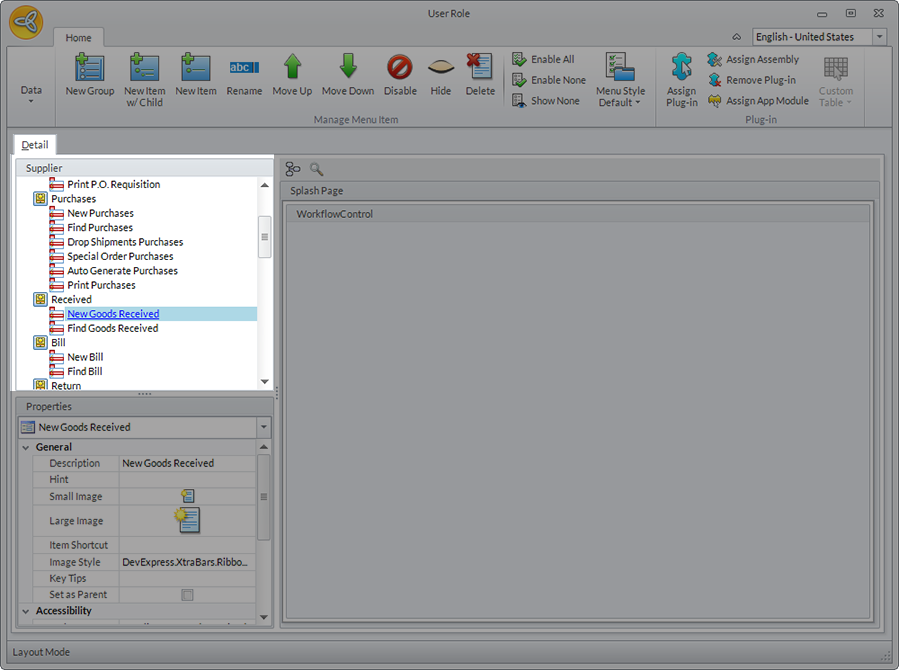The image size is (899, 670).
Task: Click the Rename ribbon icon
Action: coord(244,68)
